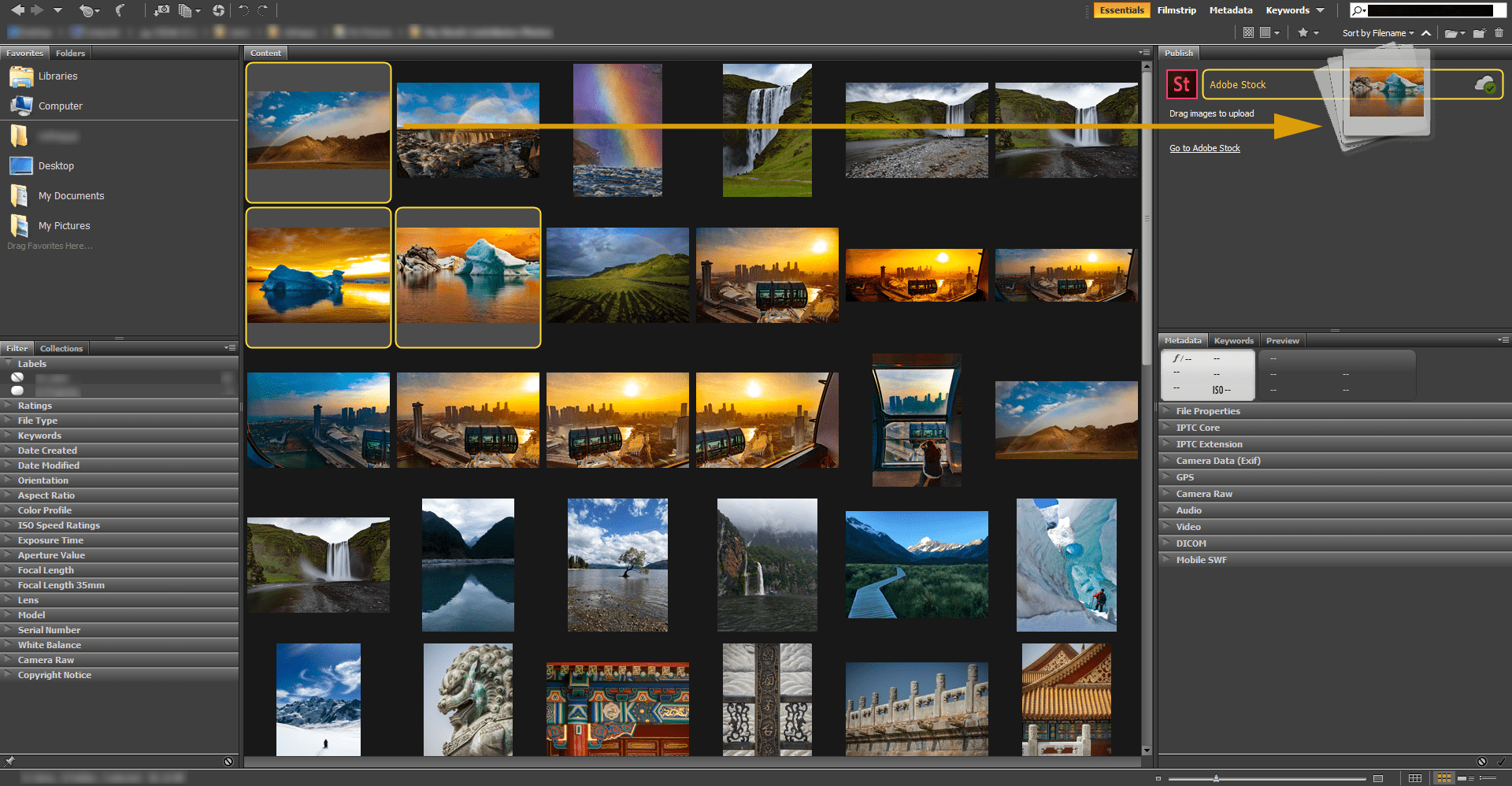Toggle the ratings star filter

pos(1303,32)
